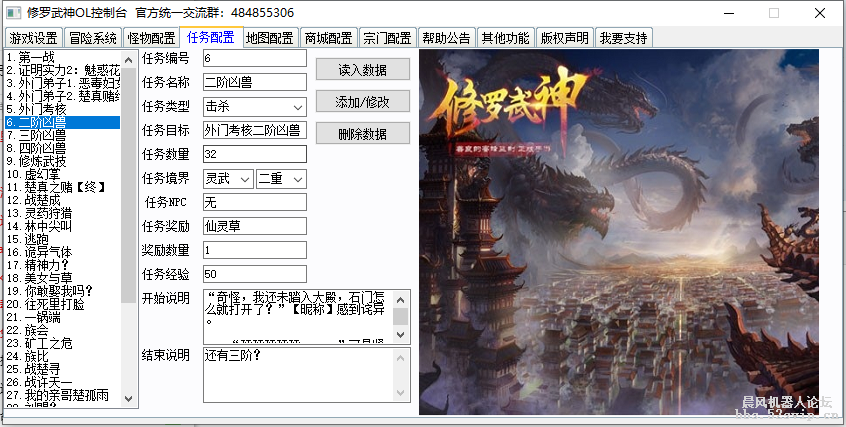Select task 15.逃跑 in the list

click(63, 239)
